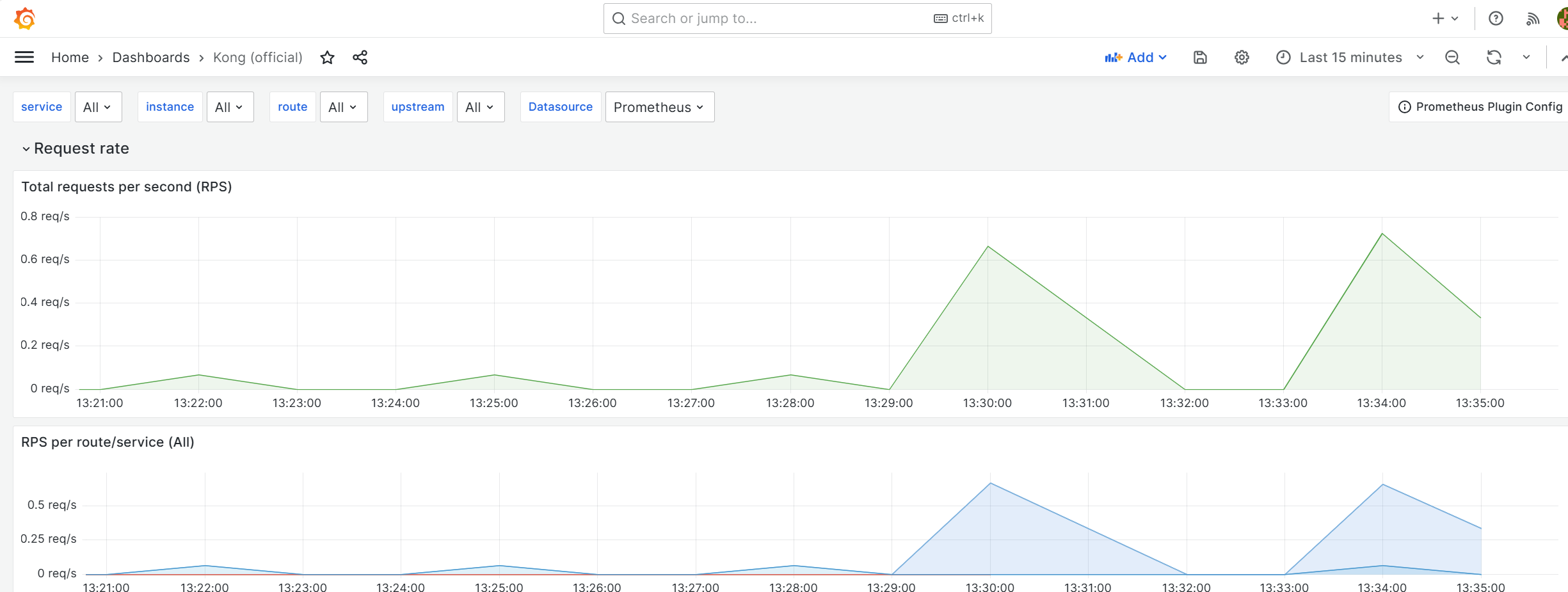Click the instance variable label
Image resolution: width=1568 pixels, height=592 pixels.
(170, 107)
